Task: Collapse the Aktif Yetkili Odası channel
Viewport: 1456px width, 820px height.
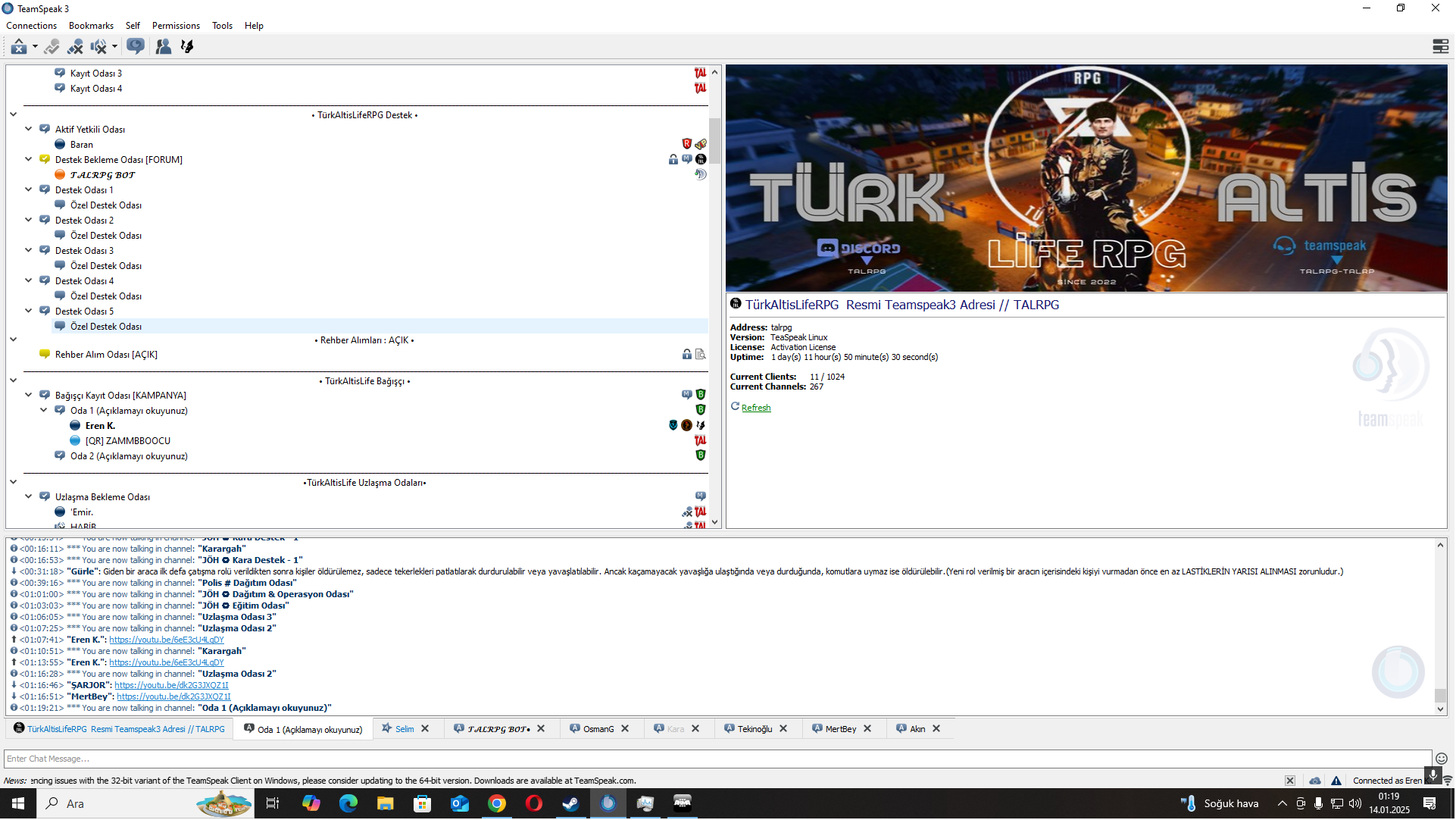Action: [28, 130]
